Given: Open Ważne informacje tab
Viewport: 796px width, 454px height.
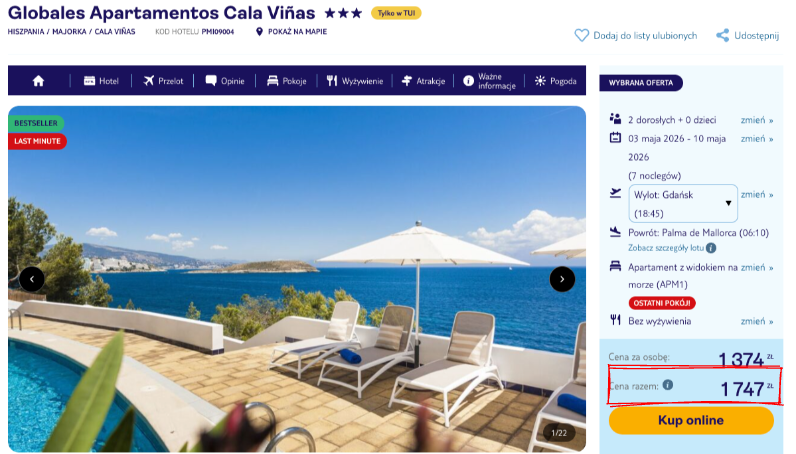Looking at the screenshot, I should [x=489, y=81].
